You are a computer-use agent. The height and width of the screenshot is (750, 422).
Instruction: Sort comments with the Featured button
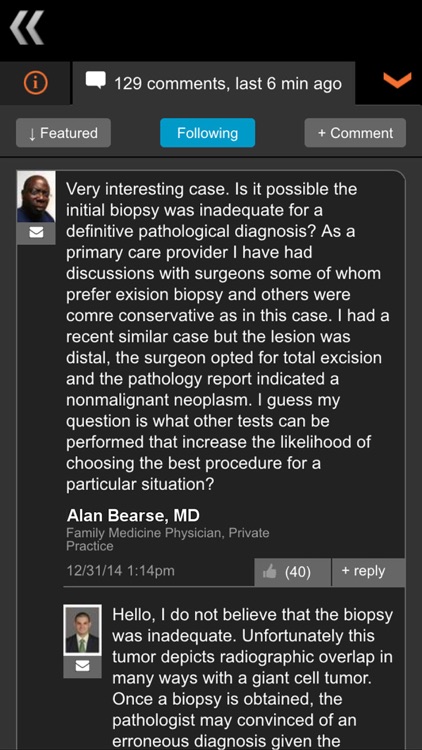tap(63, 133)
